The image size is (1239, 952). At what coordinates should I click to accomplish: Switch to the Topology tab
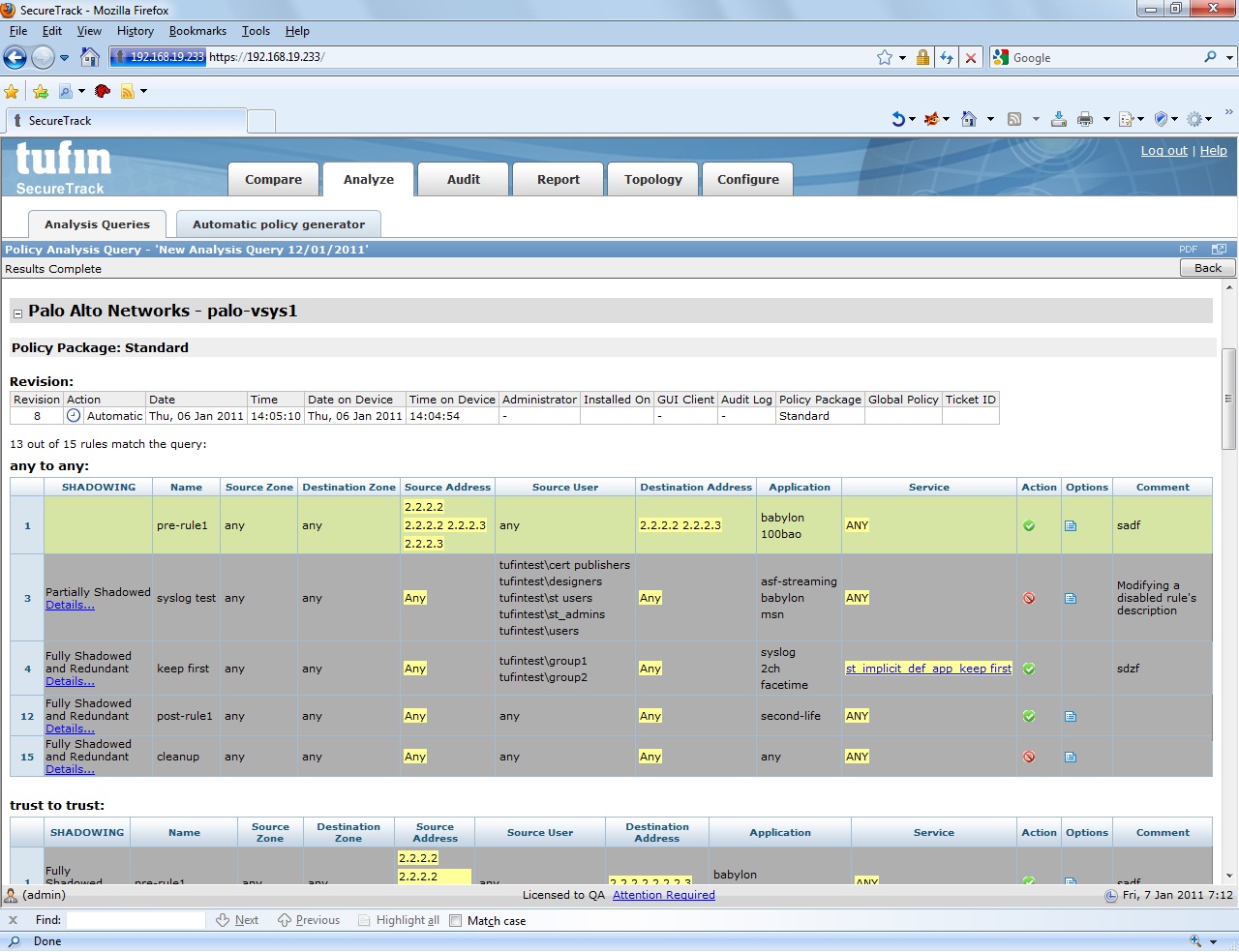(652, 180)
